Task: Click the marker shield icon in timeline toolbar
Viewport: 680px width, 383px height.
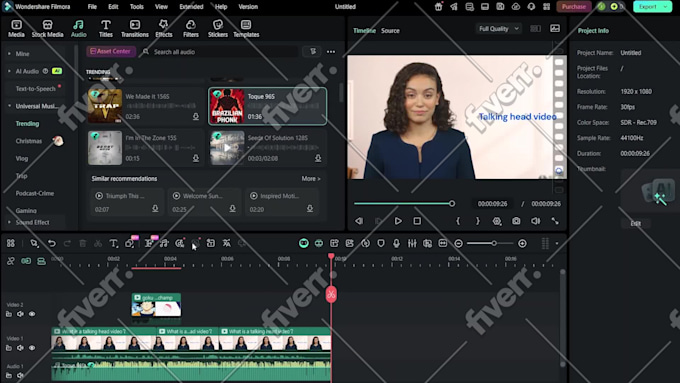Action: tap(381, 243)
